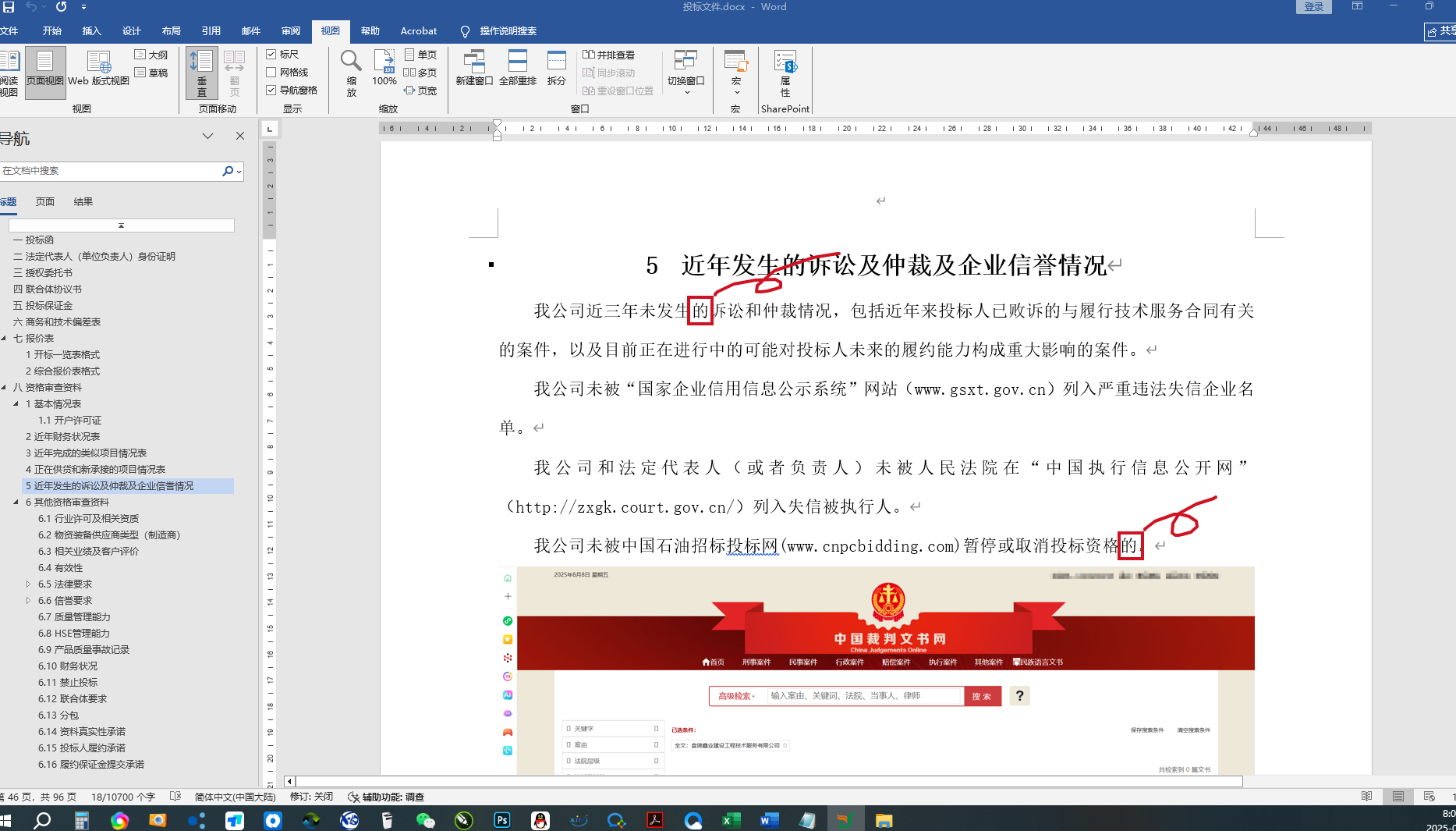Screen dimensions: 1456x831
Task: Switch to Outline view (大纲)
Action: click(151, 55)
